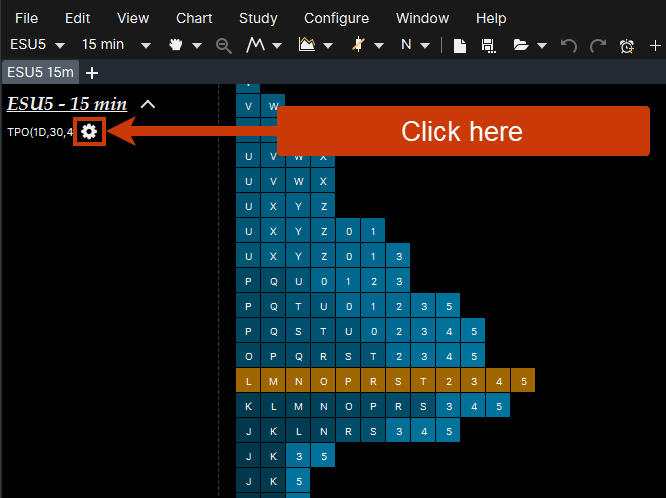The width and height of the screenshot is (666, 498).
Task: Save chart using the floppy disk icon
Action: pyautogui.click(x=488, y=46)
